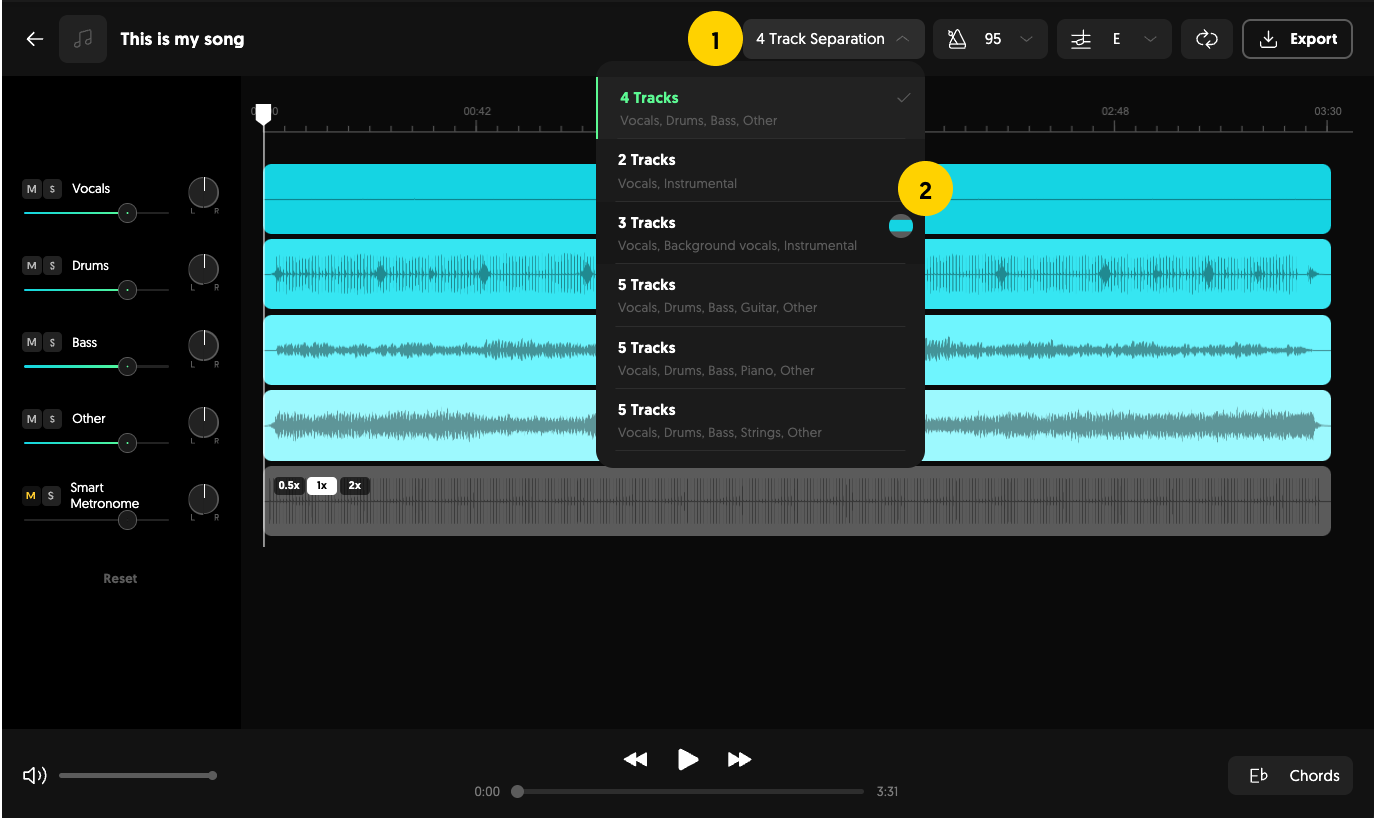
Task: Click the speaker volume icon
Action: pos(35,776)
